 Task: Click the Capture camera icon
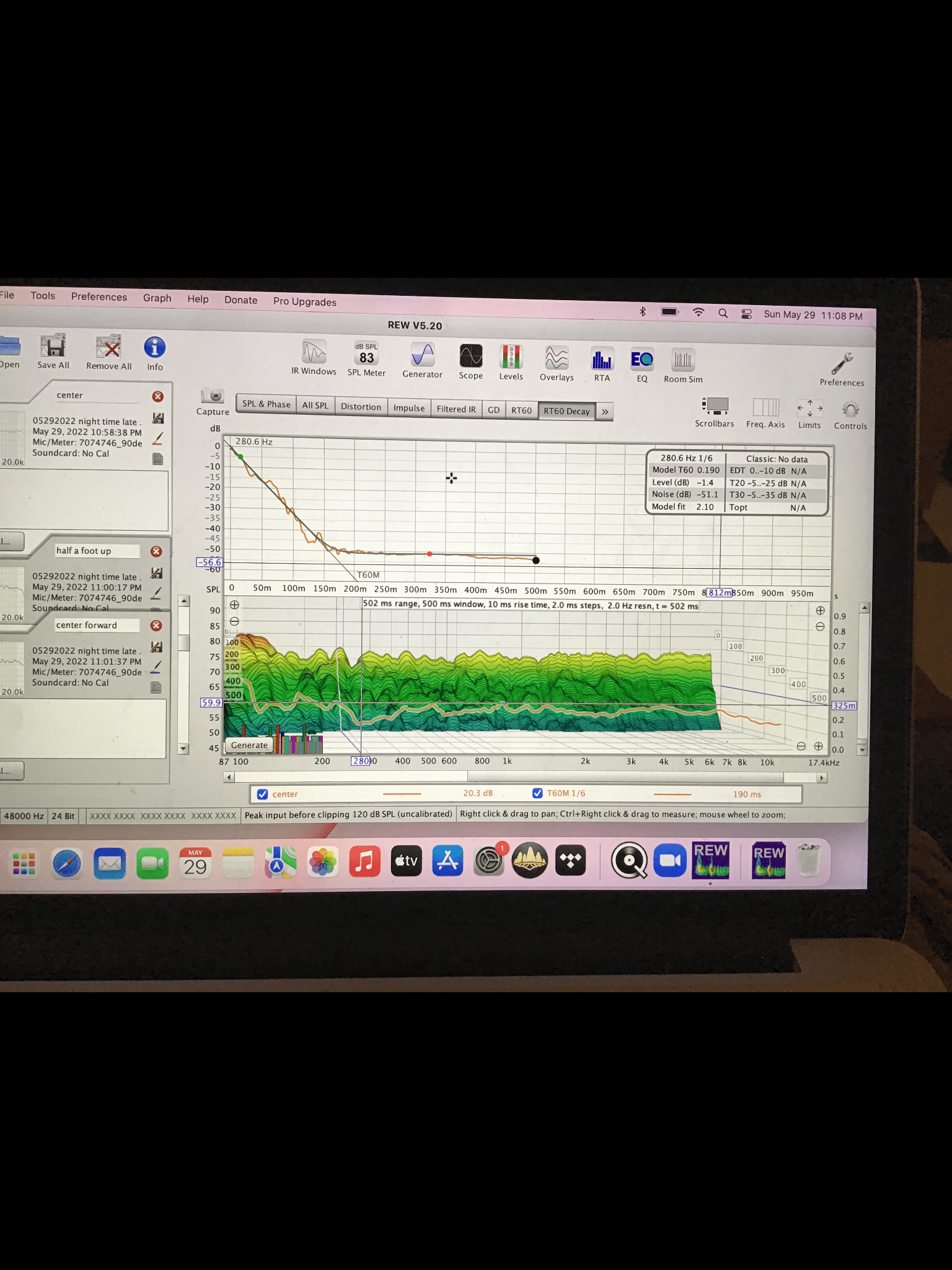(213, 396)
